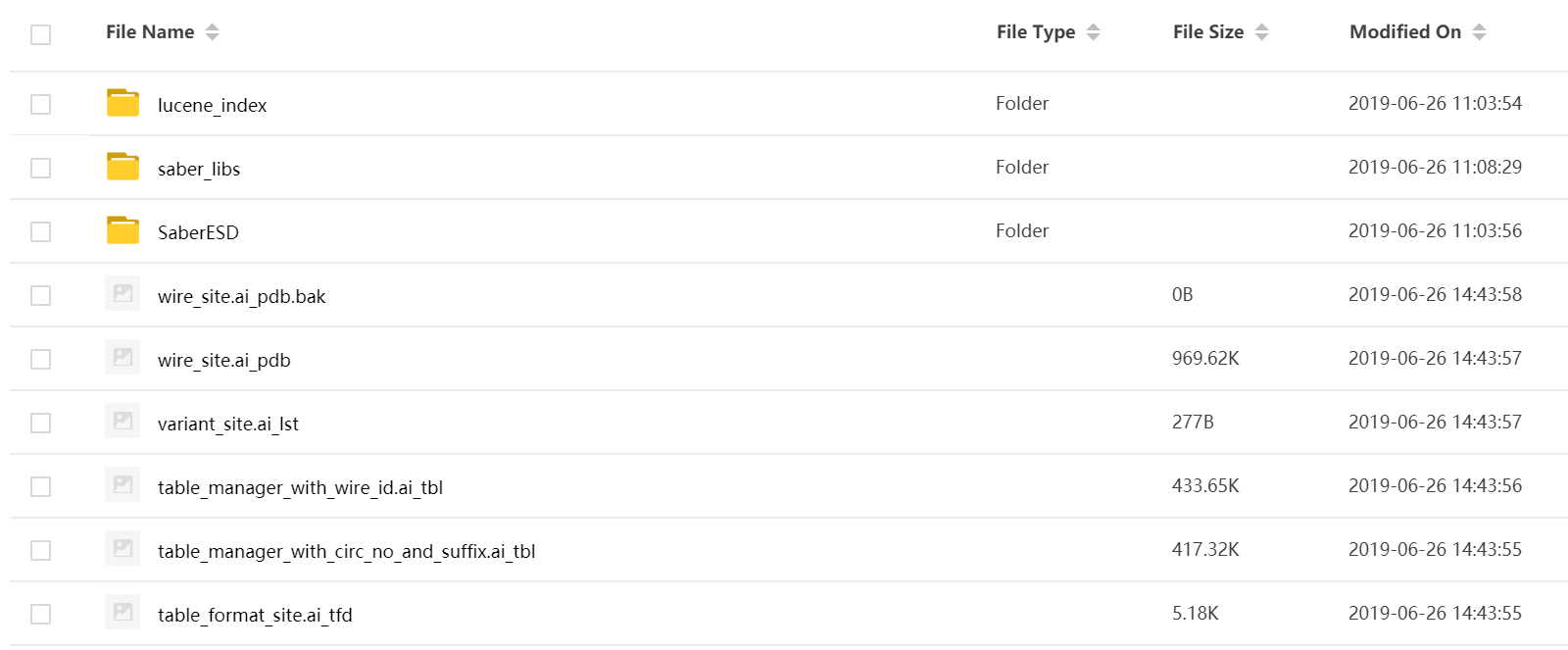The height and width of the screenshot is (650, 1568).
Task: Click the saber_libs folder icon
Action: [x=122, y=167]
